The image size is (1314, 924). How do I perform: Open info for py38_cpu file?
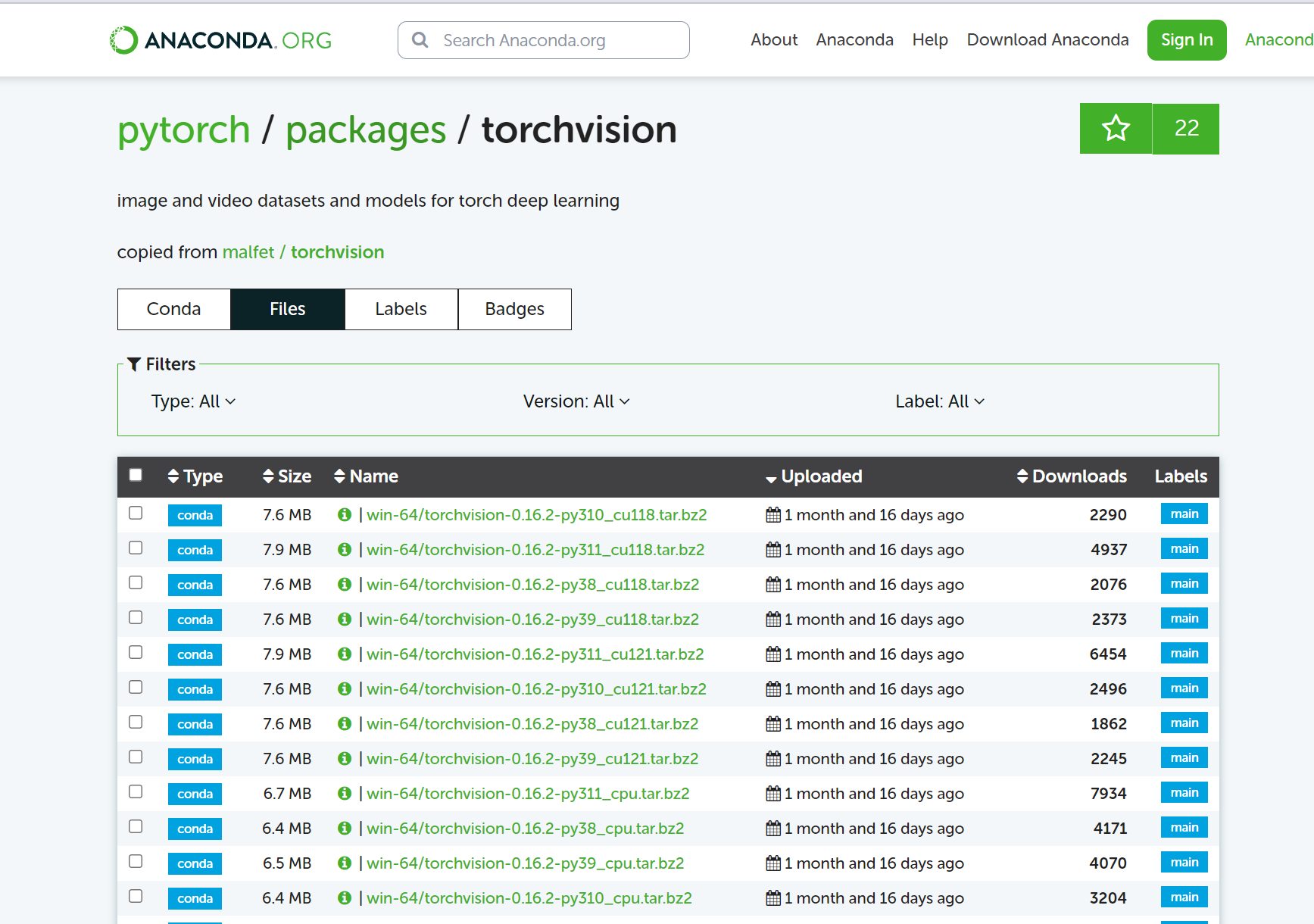(x=345, y=829)
